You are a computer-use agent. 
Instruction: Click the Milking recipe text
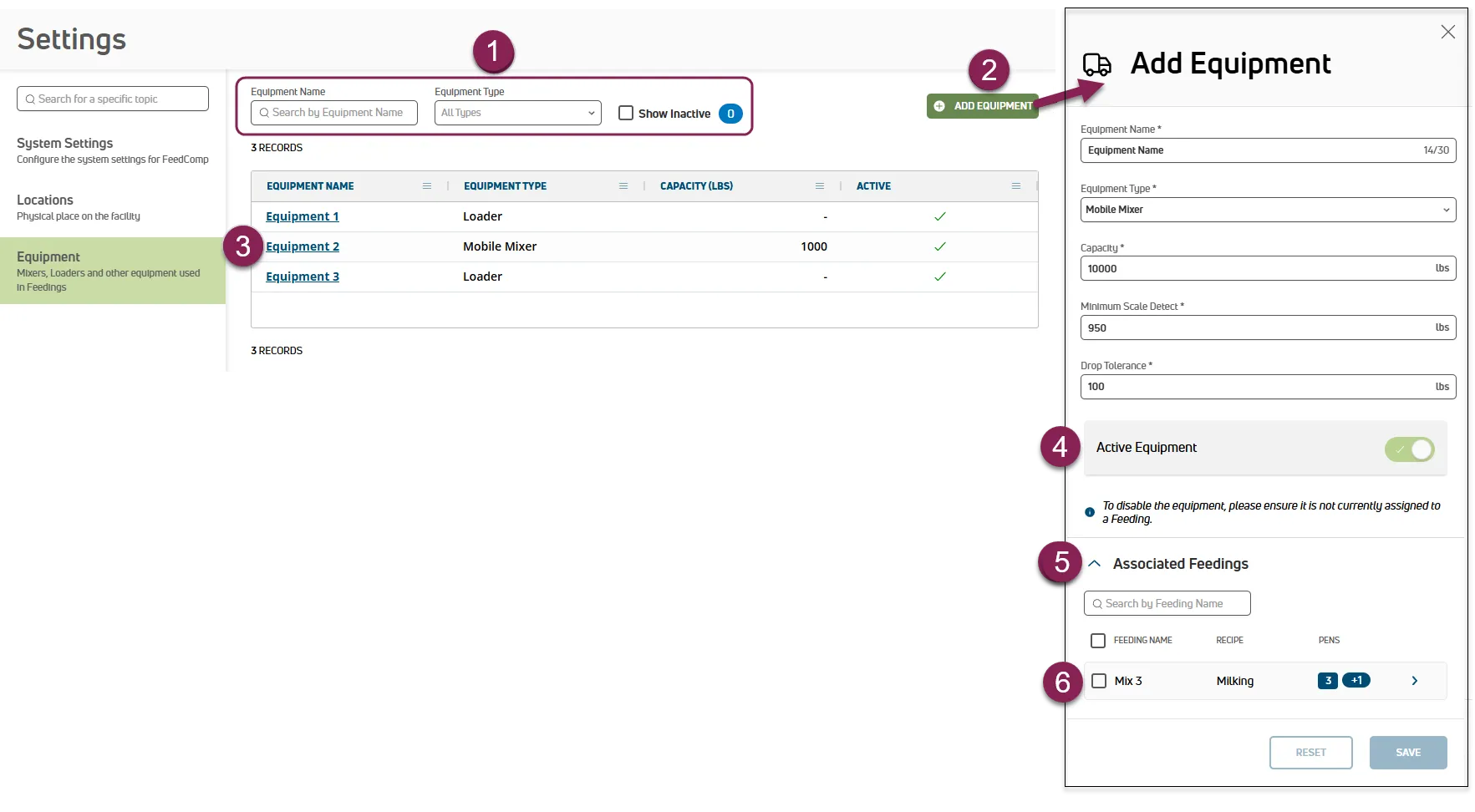(1235, 681)
